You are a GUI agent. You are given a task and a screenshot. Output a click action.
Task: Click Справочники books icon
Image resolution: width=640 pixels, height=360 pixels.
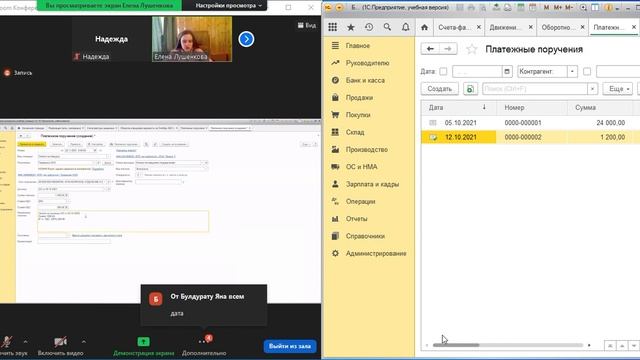pyautogui.click(x=335, y=236)
